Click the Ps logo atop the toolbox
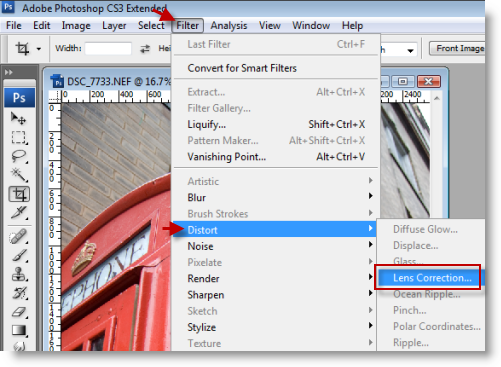Screen dimensions: 501x367 tap(19, 98)
